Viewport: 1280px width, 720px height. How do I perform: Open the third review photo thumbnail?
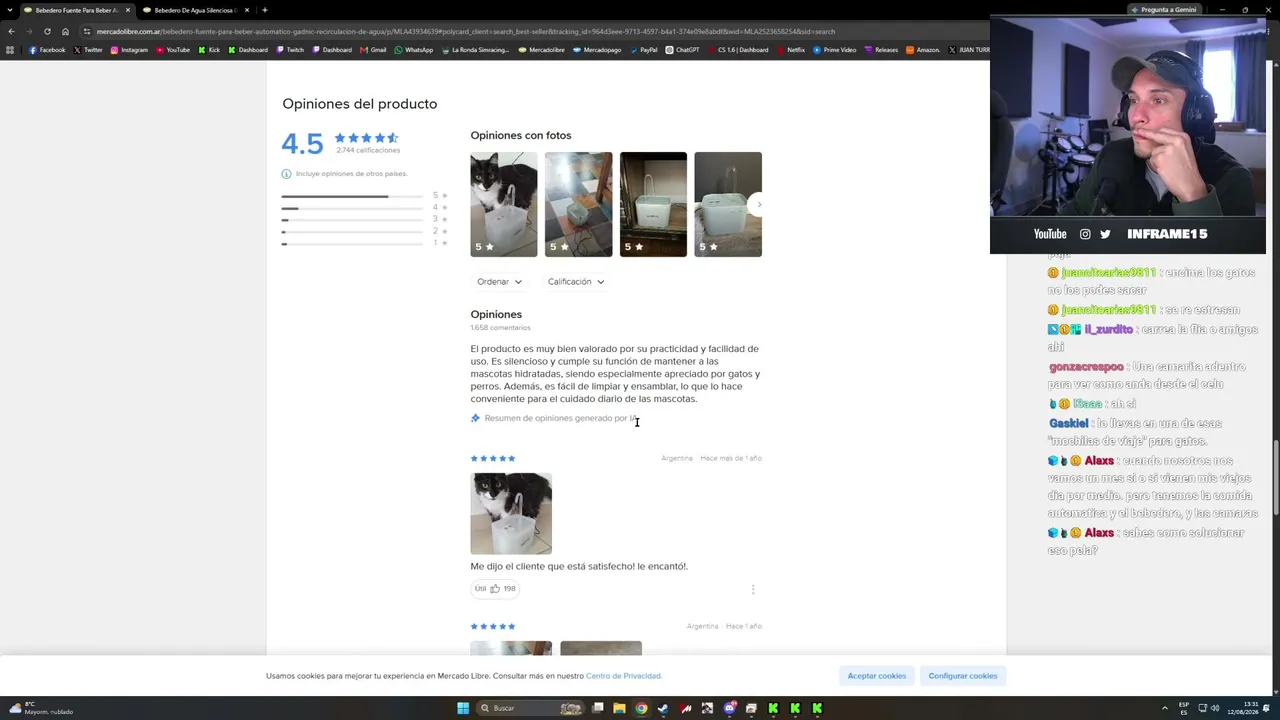click(x=653, y=204)
